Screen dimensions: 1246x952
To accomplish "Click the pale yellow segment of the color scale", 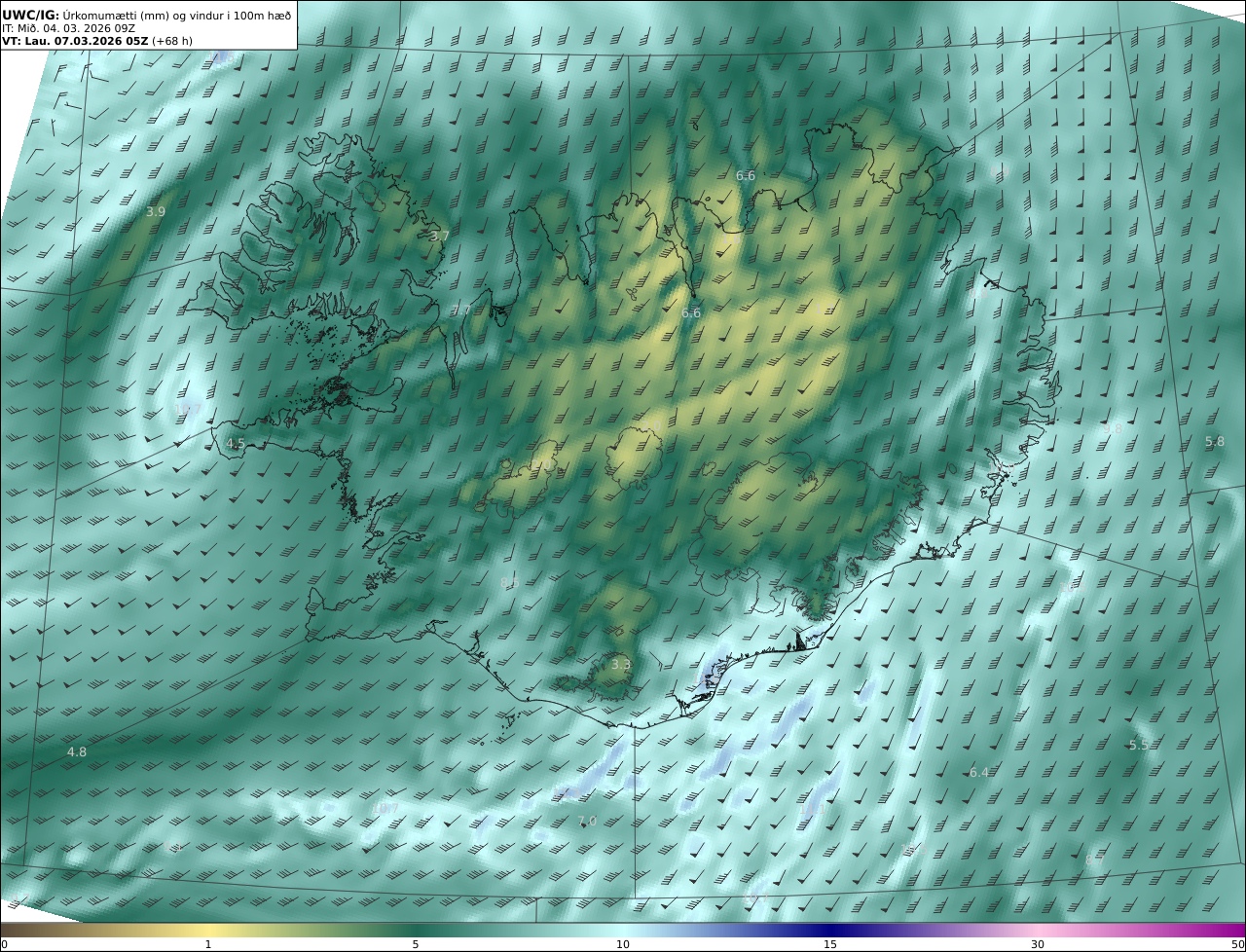I will click(x=208, y=930).
